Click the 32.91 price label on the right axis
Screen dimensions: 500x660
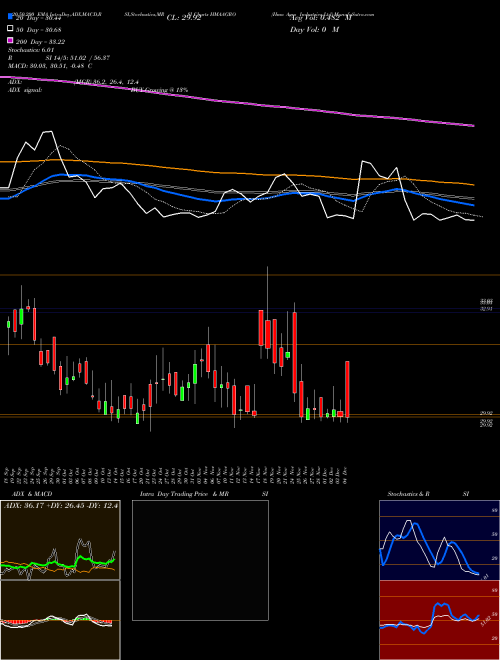click(487, 309)
